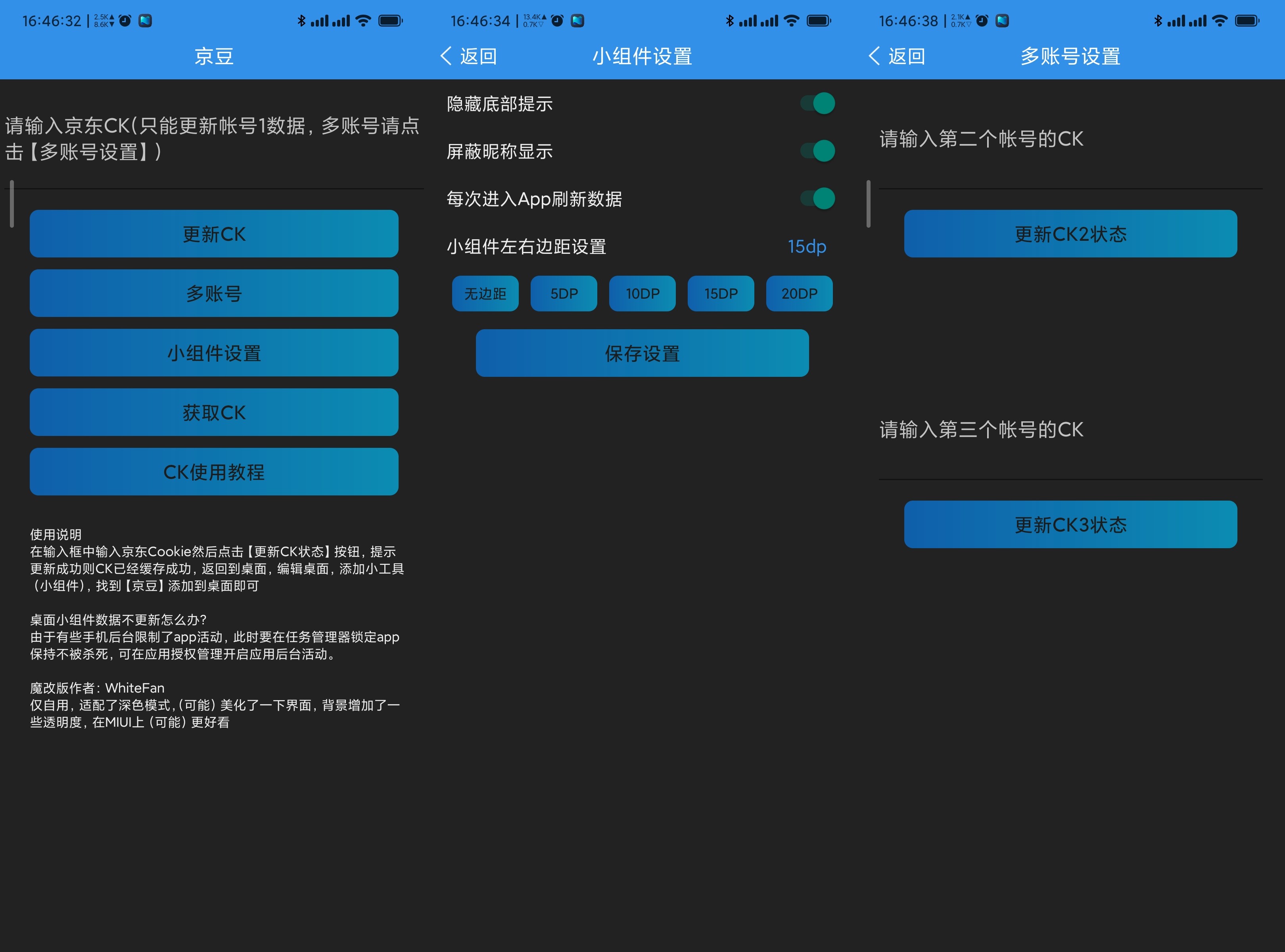This screenshot has width=1285, height=952.
Task: Select the 无边距 margin option
Action: [x=485, y=293]
